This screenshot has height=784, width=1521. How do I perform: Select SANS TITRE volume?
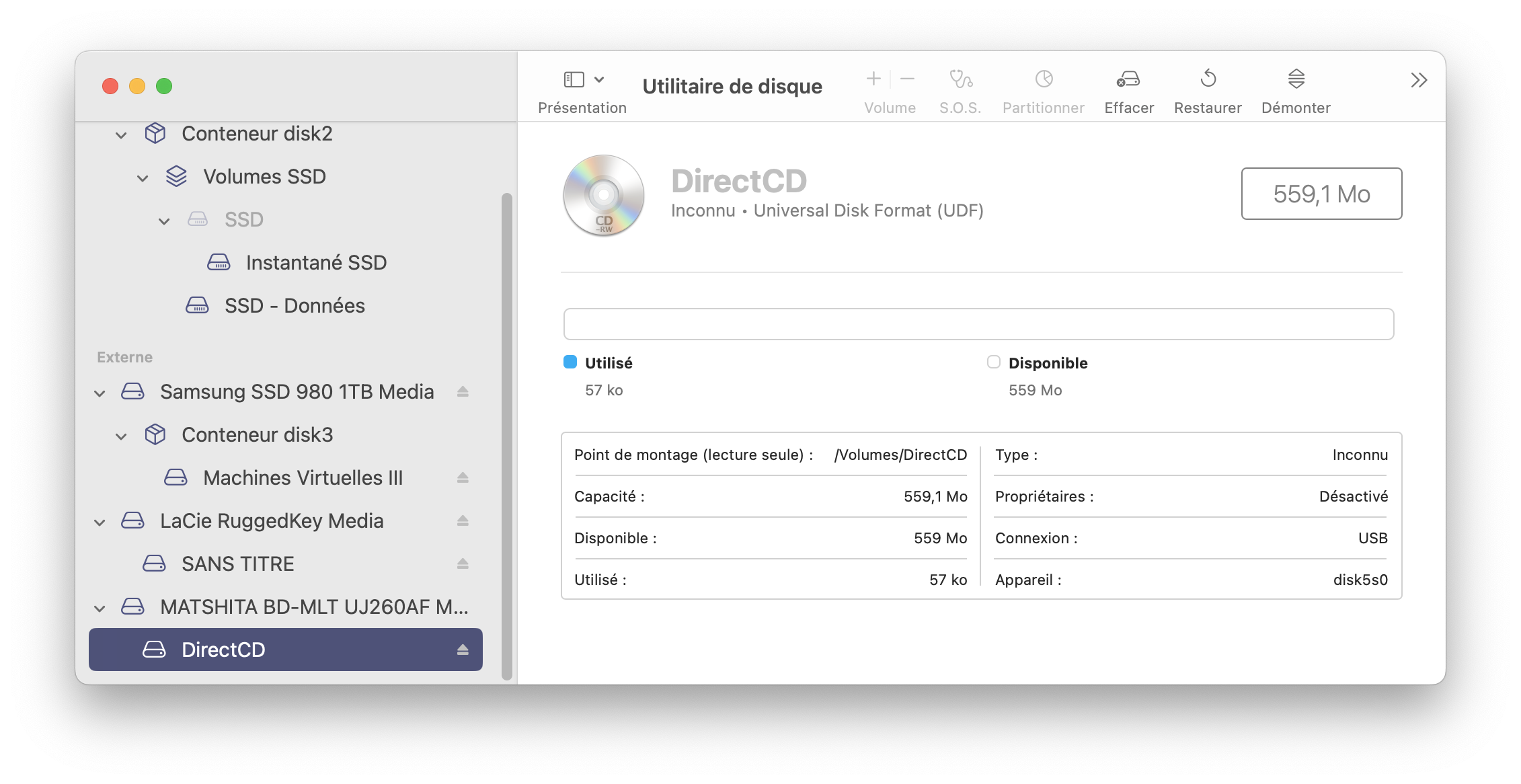[x=286, y=563]
